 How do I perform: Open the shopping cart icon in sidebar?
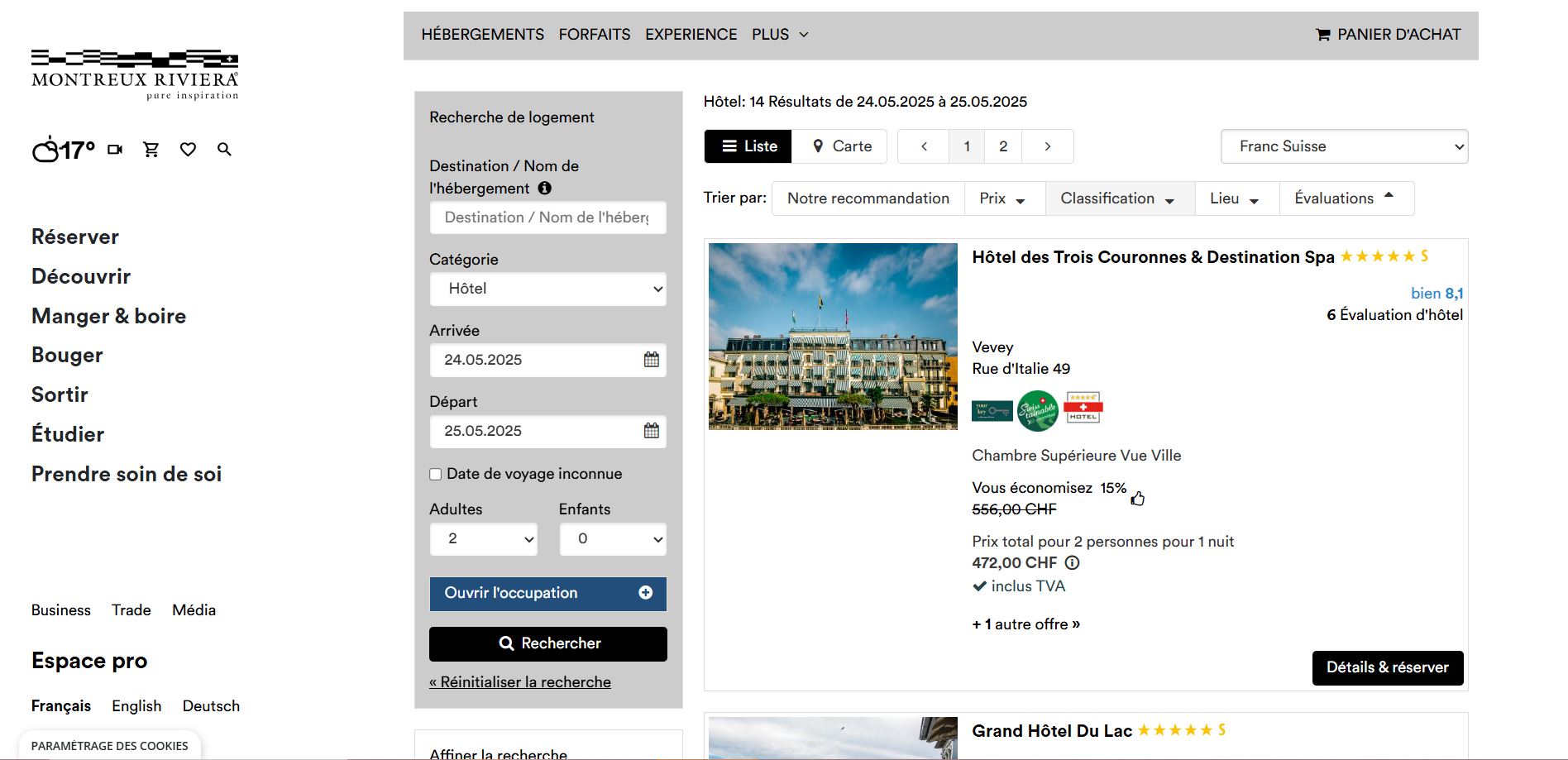point(151,150)
